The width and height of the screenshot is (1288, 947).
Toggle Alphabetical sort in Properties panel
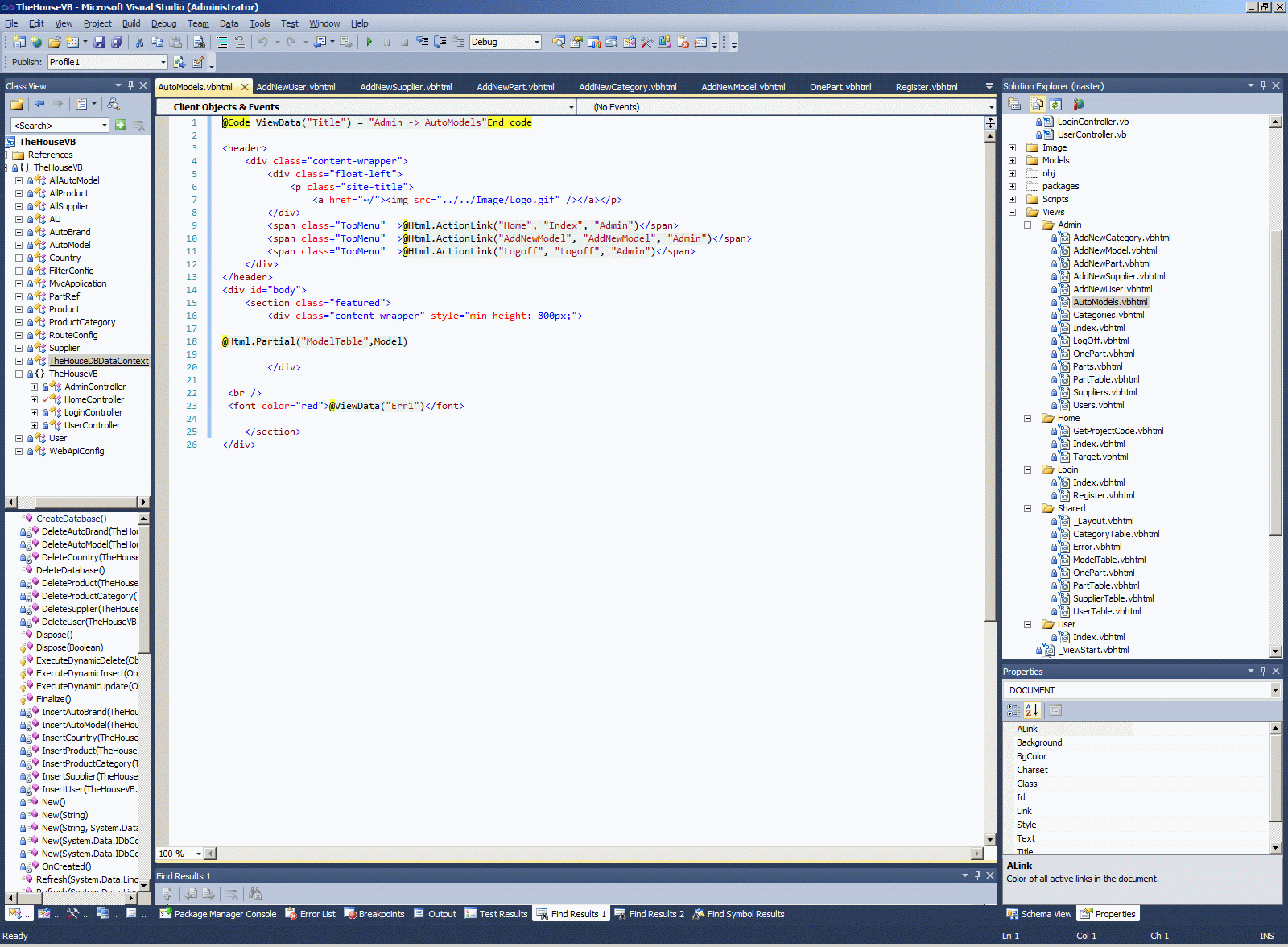point(1031,710)
